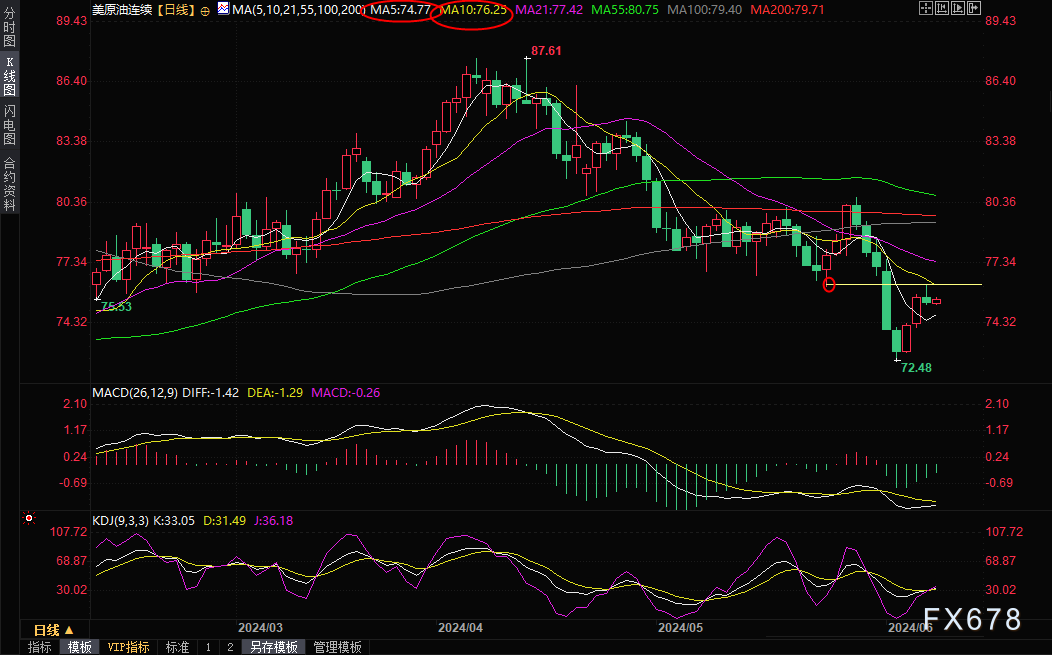Screen dimensions: 1052x655
Task: Switch to the K线图 sidebar tab
Action: 10,76
